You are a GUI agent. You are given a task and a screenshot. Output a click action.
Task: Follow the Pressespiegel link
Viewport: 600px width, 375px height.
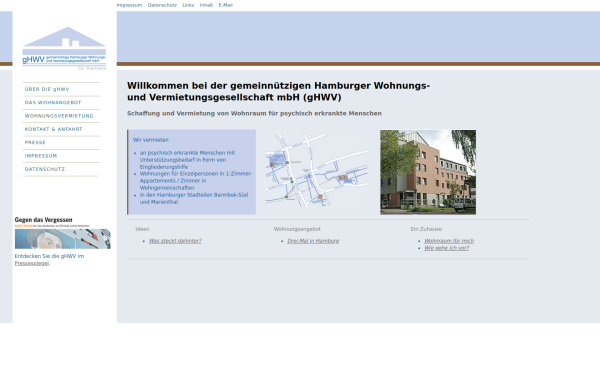pyautogui.click(x=32, y=263)
